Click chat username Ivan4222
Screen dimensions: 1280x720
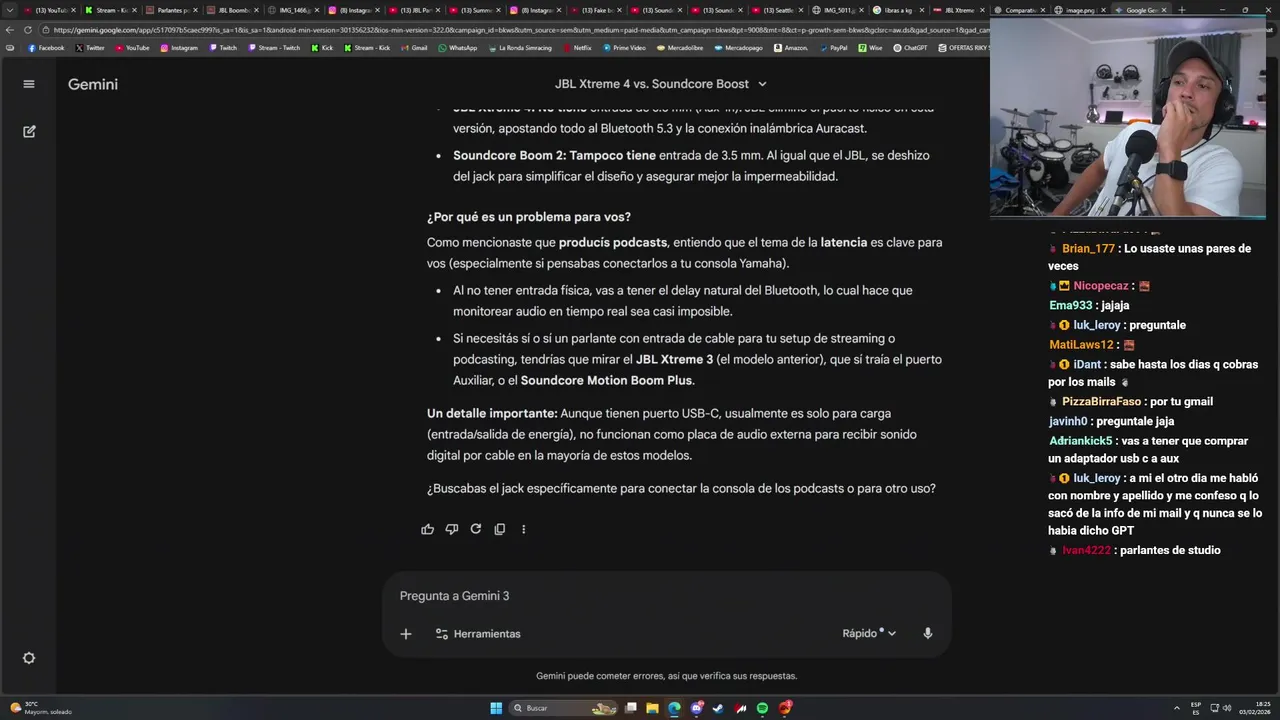coord(1086,550)
